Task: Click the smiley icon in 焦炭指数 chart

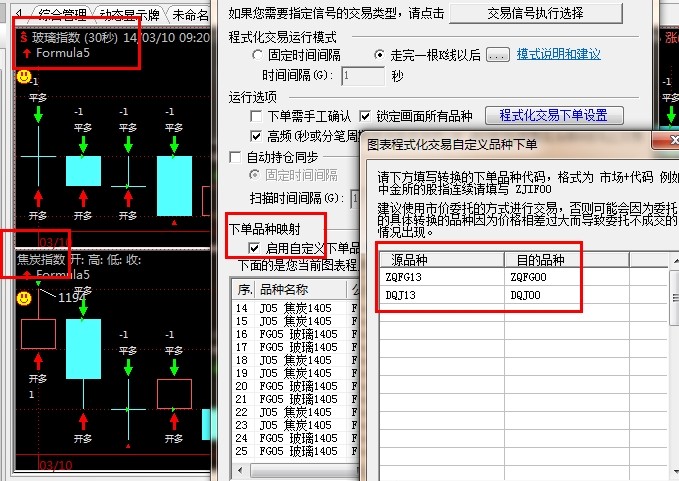Action: pyautogui.click(x=24, y=298)
